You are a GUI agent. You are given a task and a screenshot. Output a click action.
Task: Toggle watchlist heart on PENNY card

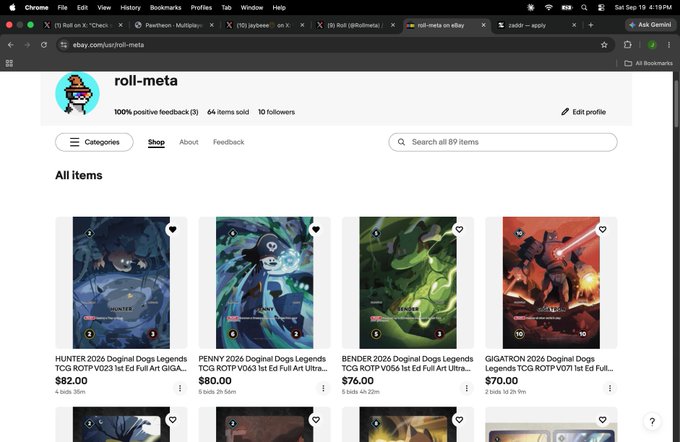(x=316, y=229)
